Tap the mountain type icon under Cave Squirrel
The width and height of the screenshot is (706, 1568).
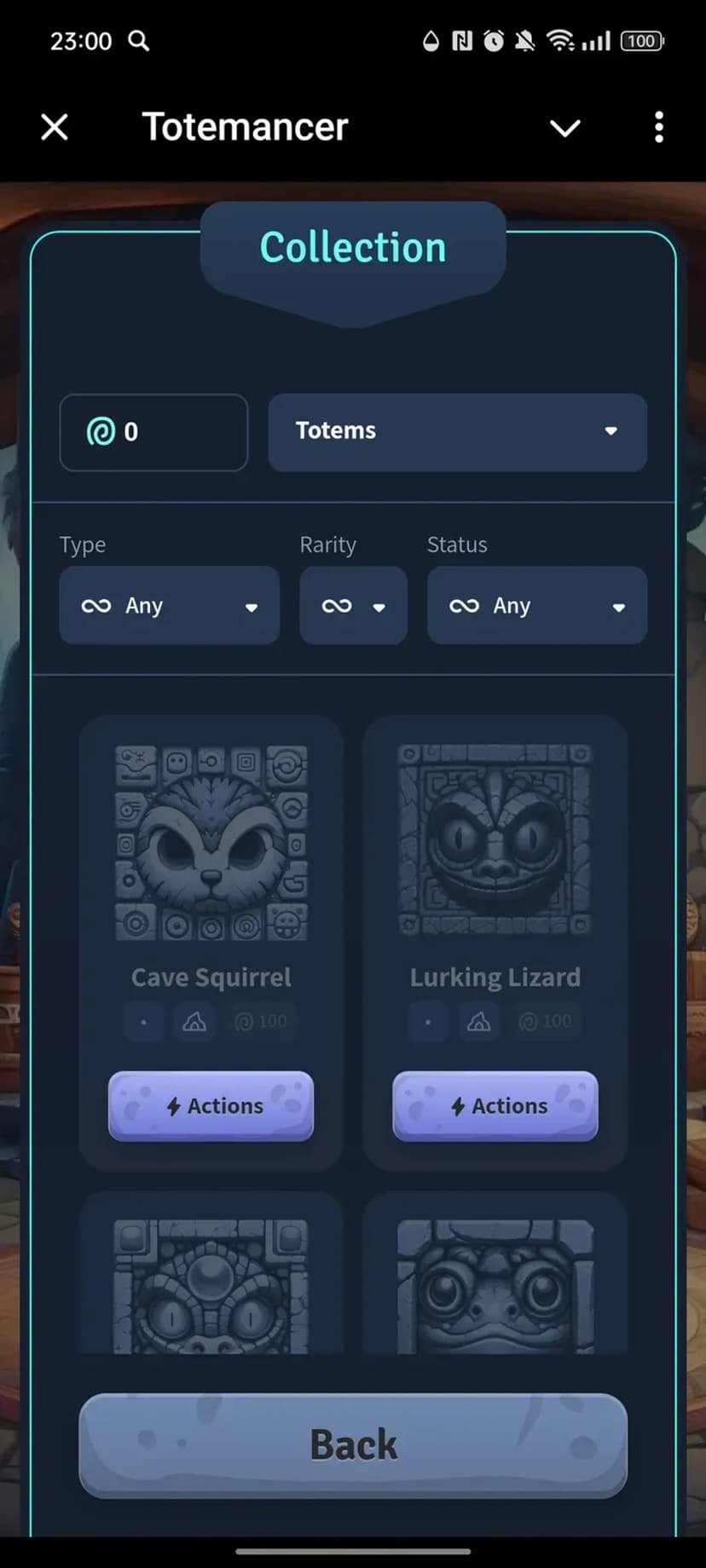(x=194, y=1021)
